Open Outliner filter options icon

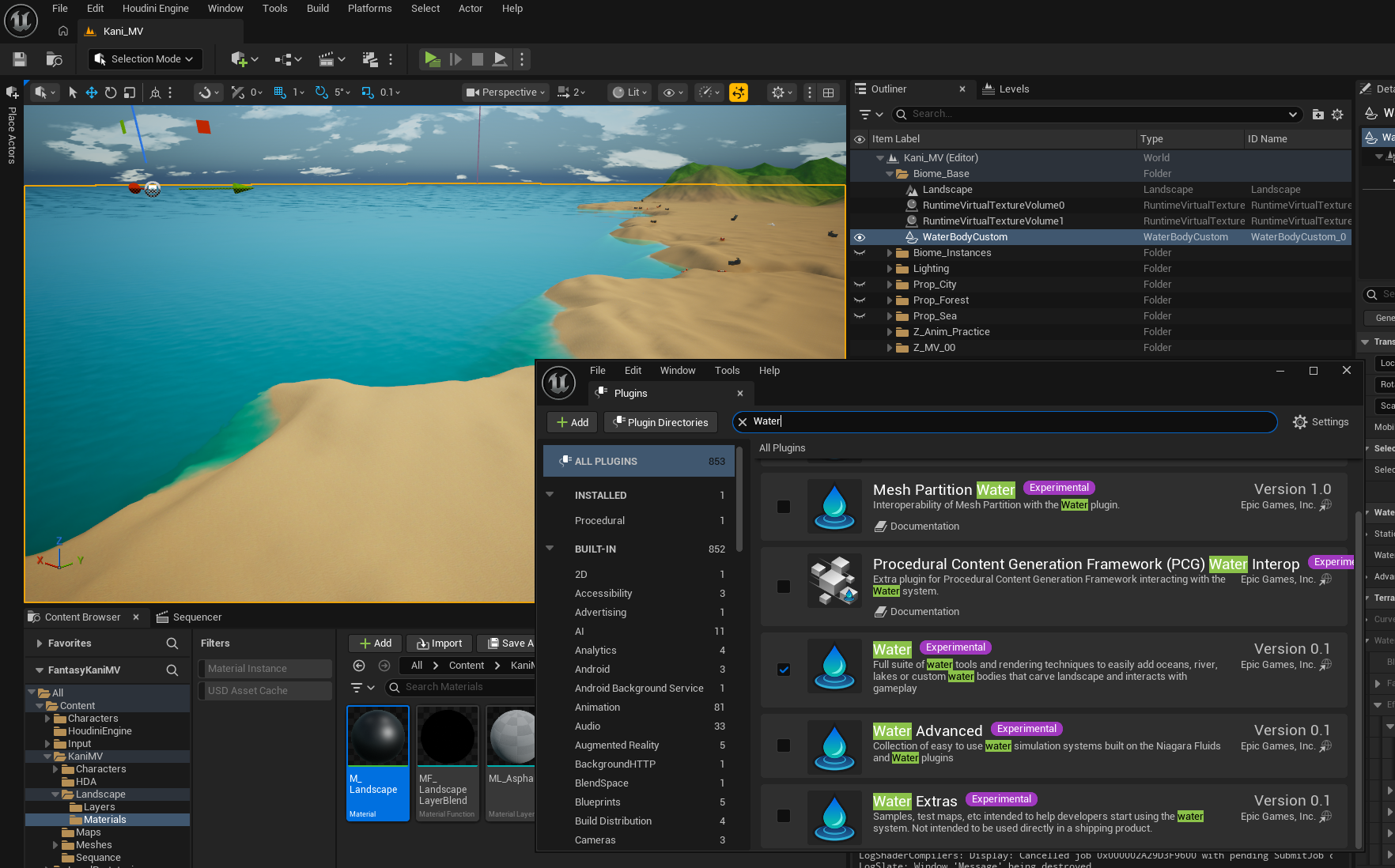pos(871,115)
